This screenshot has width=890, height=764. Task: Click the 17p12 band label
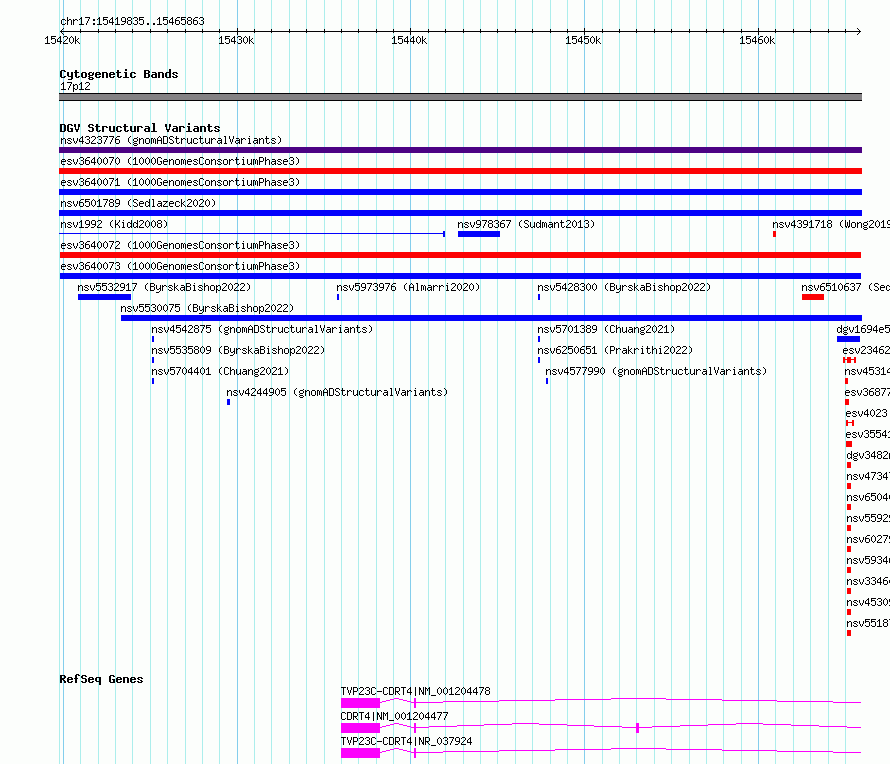(75, 86)
